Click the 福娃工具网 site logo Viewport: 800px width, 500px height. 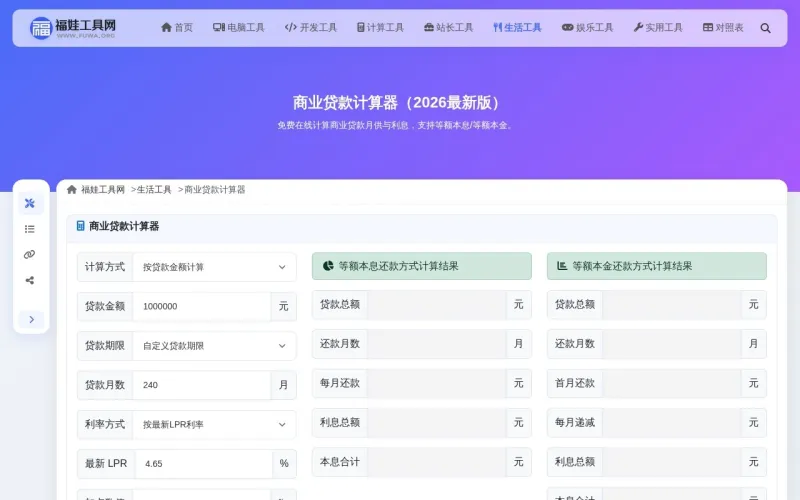pos(72,28)
